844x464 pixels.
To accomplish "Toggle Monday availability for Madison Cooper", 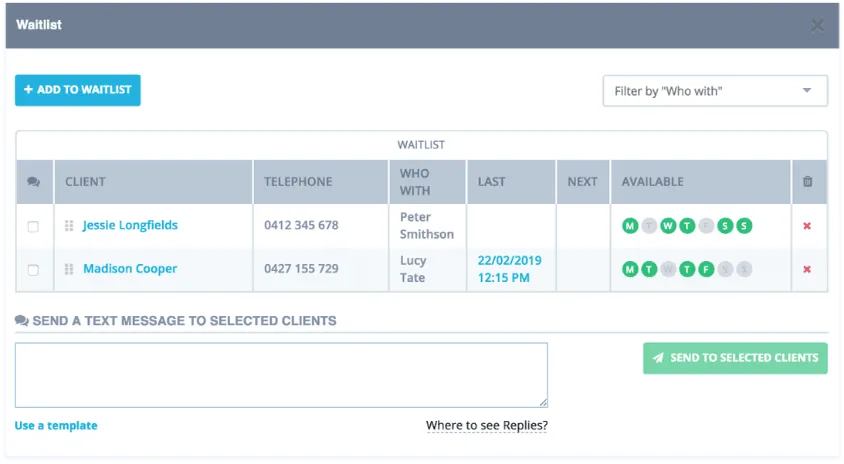I will (x=630, y=269).
